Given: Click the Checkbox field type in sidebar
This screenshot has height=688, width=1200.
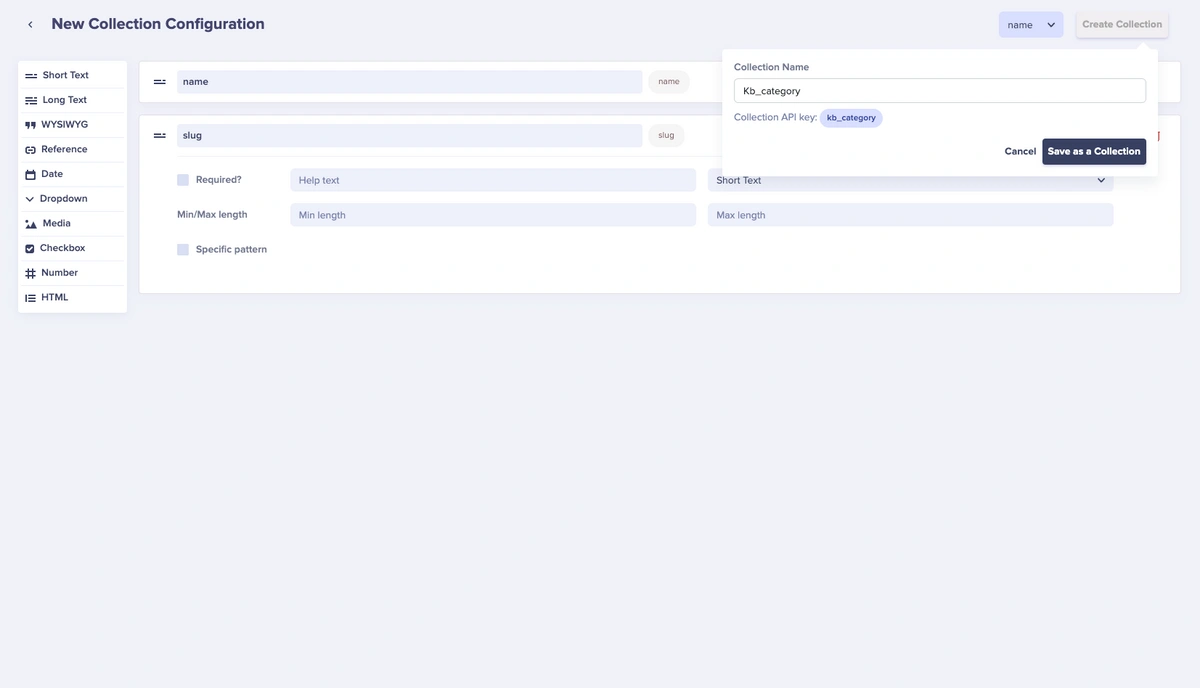Looking at the screenshot, I should point(62,248).
